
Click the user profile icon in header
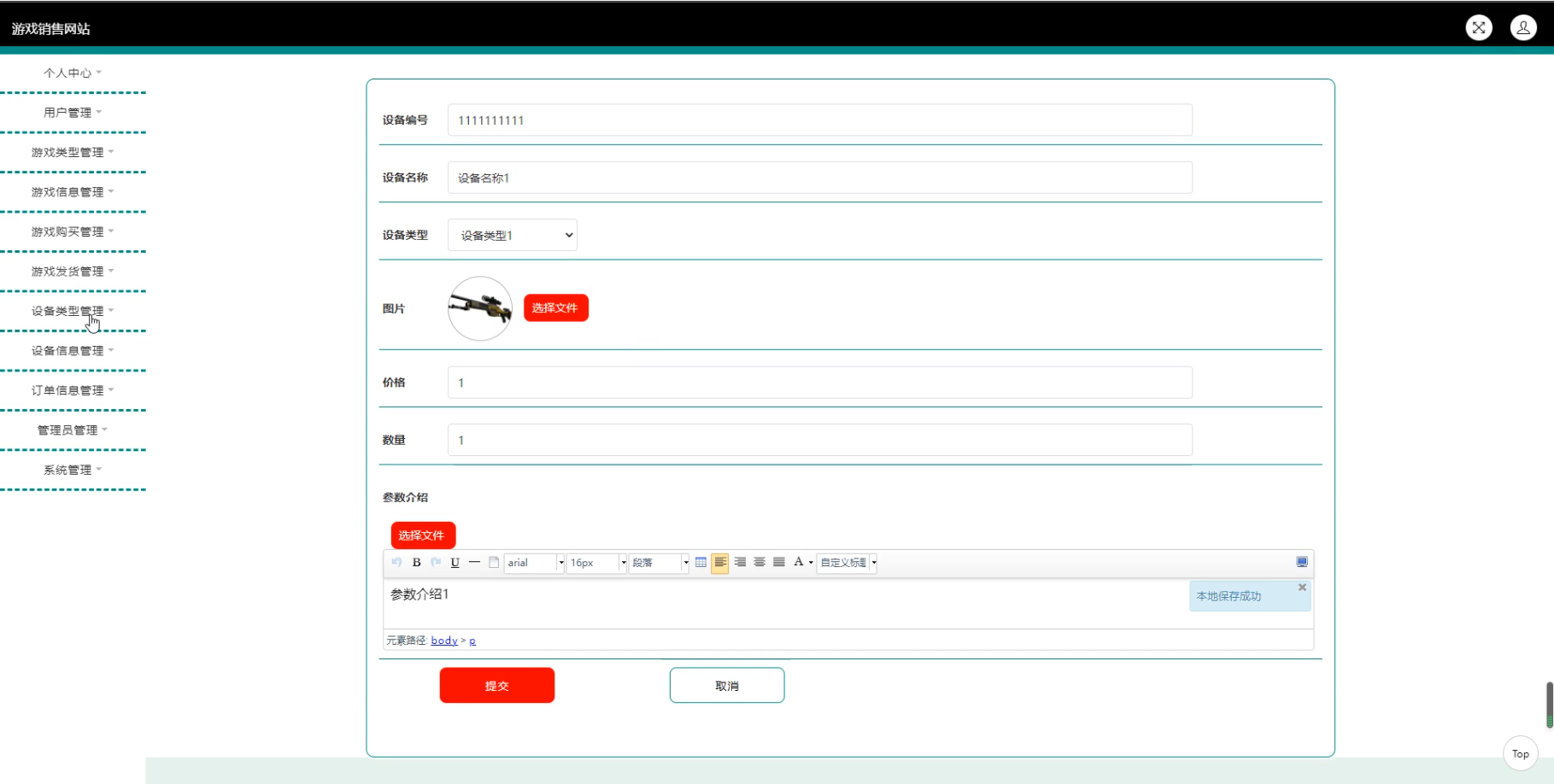[x=1523, y=27]
